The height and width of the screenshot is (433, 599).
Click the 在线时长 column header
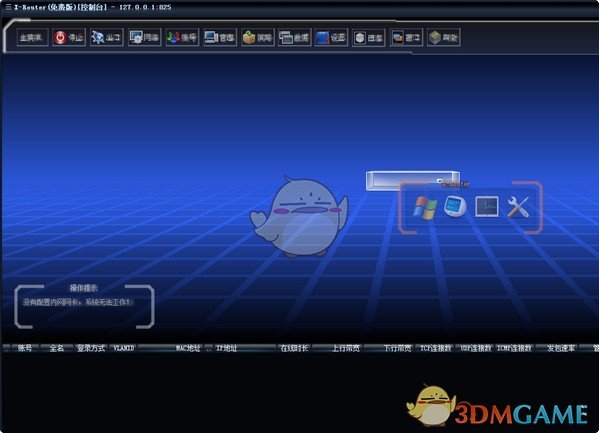(x=294, y=348)
